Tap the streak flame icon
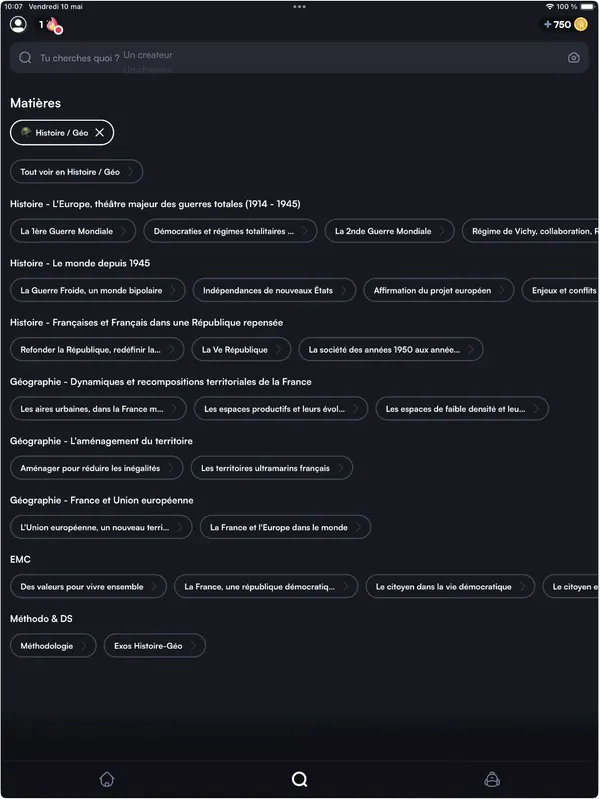The height and width of the screenshot is (799, 600). tap(54, 25)
